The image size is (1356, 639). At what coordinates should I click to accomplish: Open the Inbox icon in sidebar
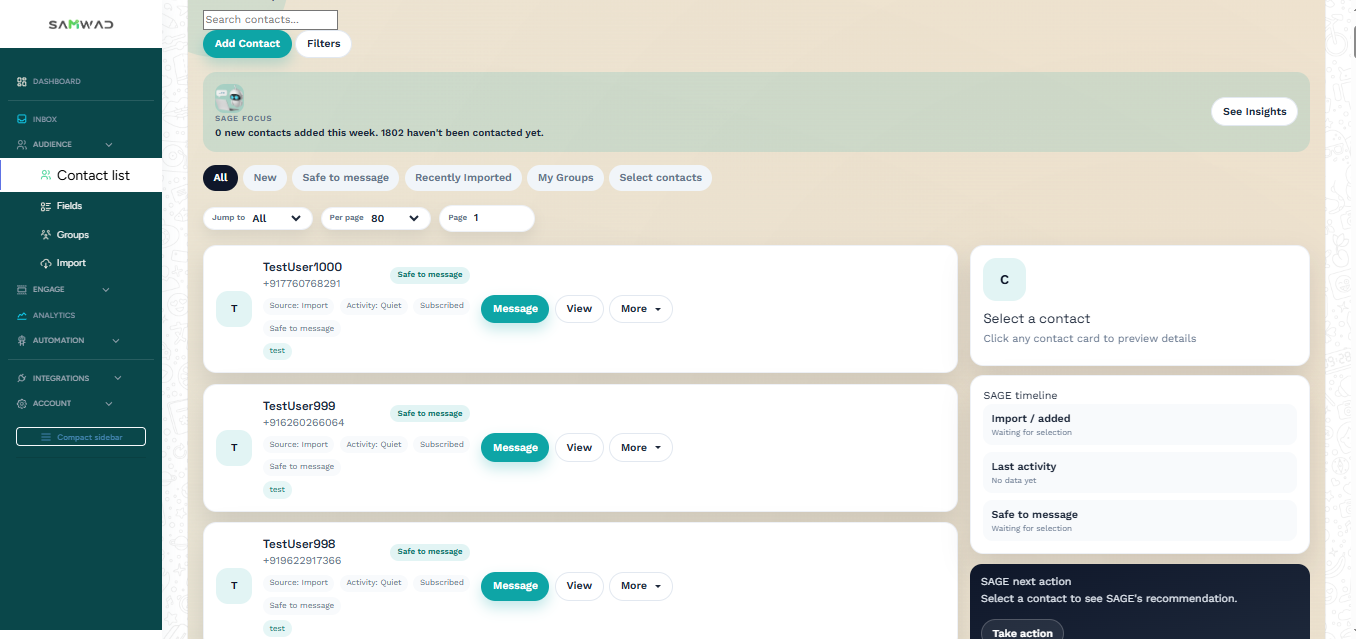click(22, 119)
